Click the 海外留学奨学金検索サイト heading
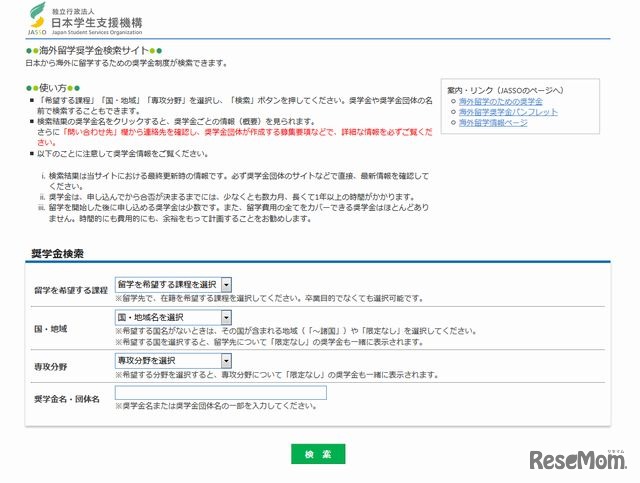 pos(94,51)
